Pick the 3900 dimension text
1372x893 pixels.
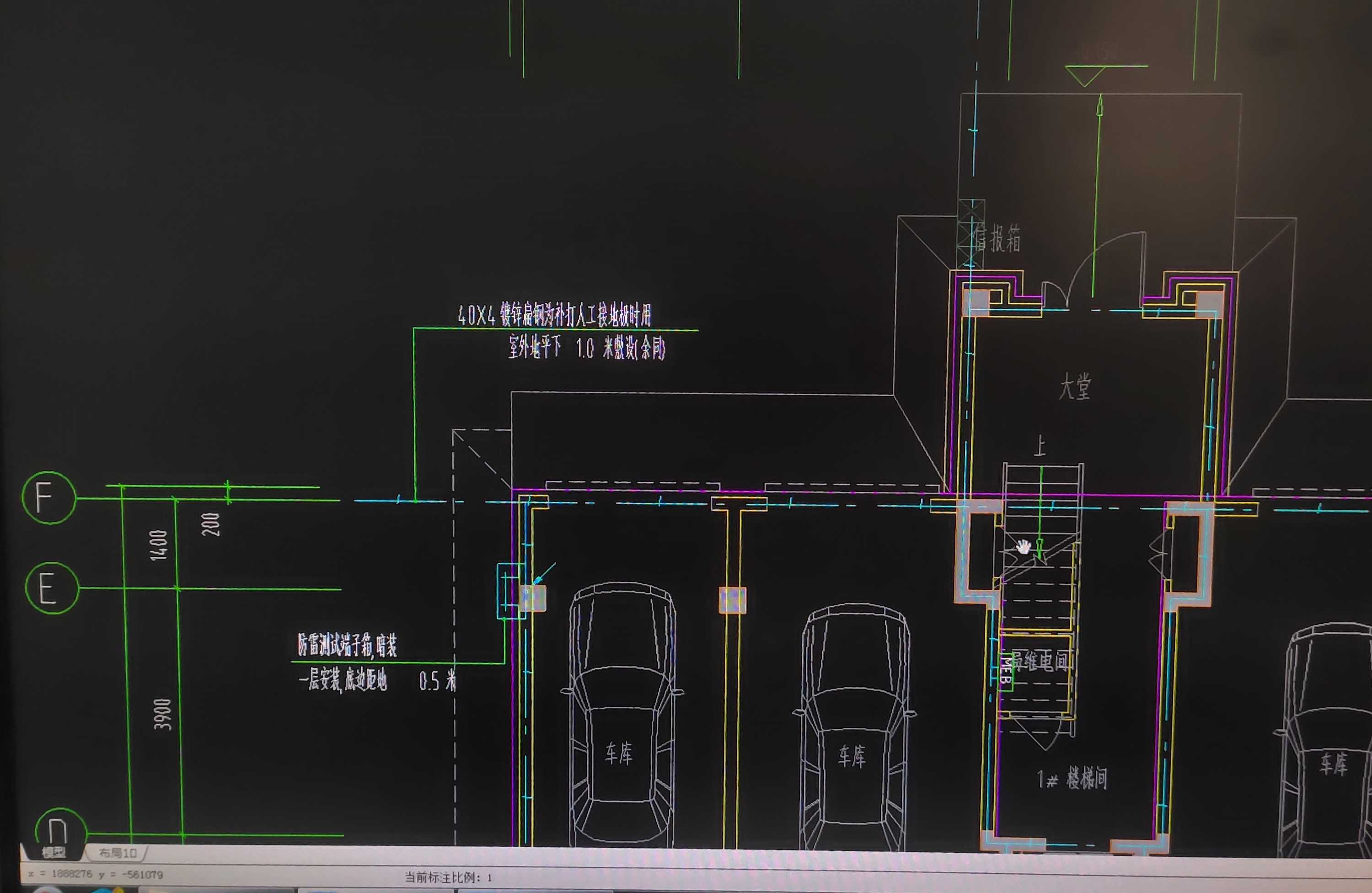click(163, 714)
